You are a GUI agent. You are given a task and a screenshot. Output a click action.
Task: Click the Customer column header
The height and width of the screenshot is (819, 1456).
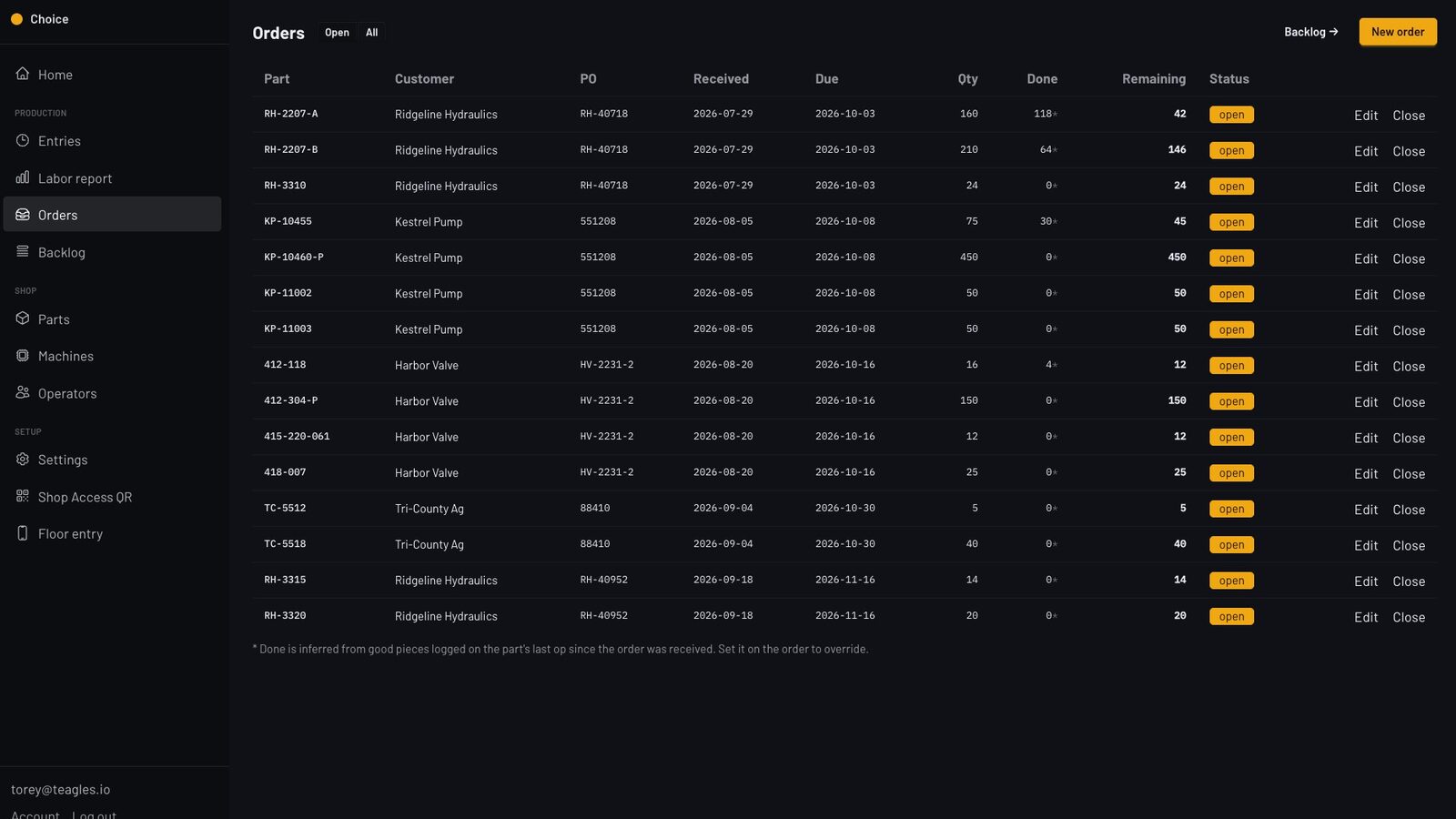tap(424, 79)
